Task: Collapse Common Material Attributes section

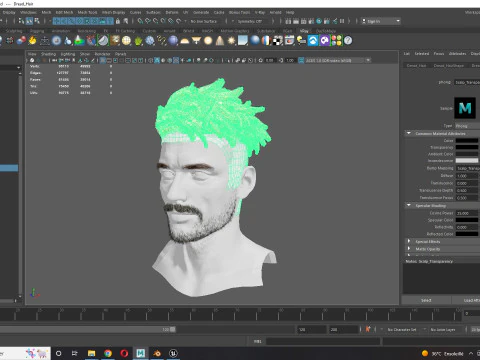Action: 409,133
